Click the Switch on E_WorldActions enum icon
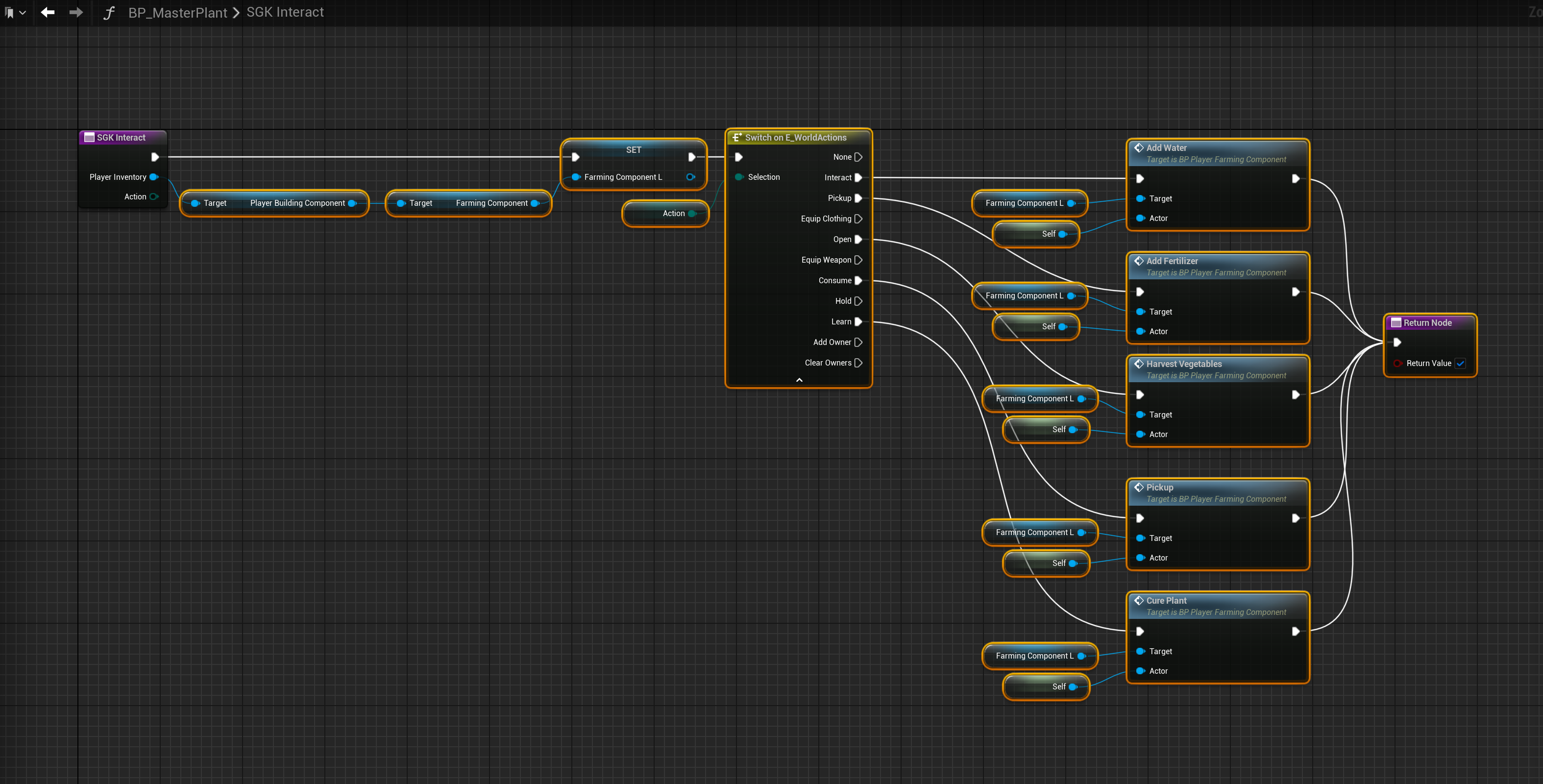1543x784 pixels. tap(737, 137)
